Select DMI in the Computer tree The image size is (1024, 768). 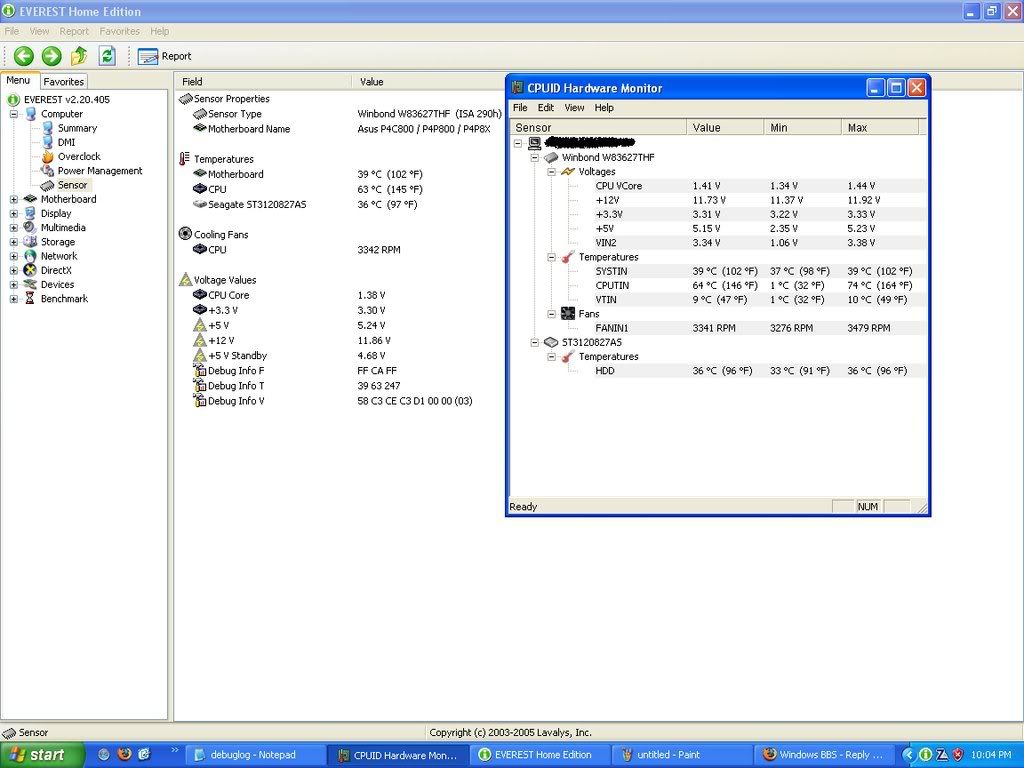pyautogui.click(x=67, y=142)
